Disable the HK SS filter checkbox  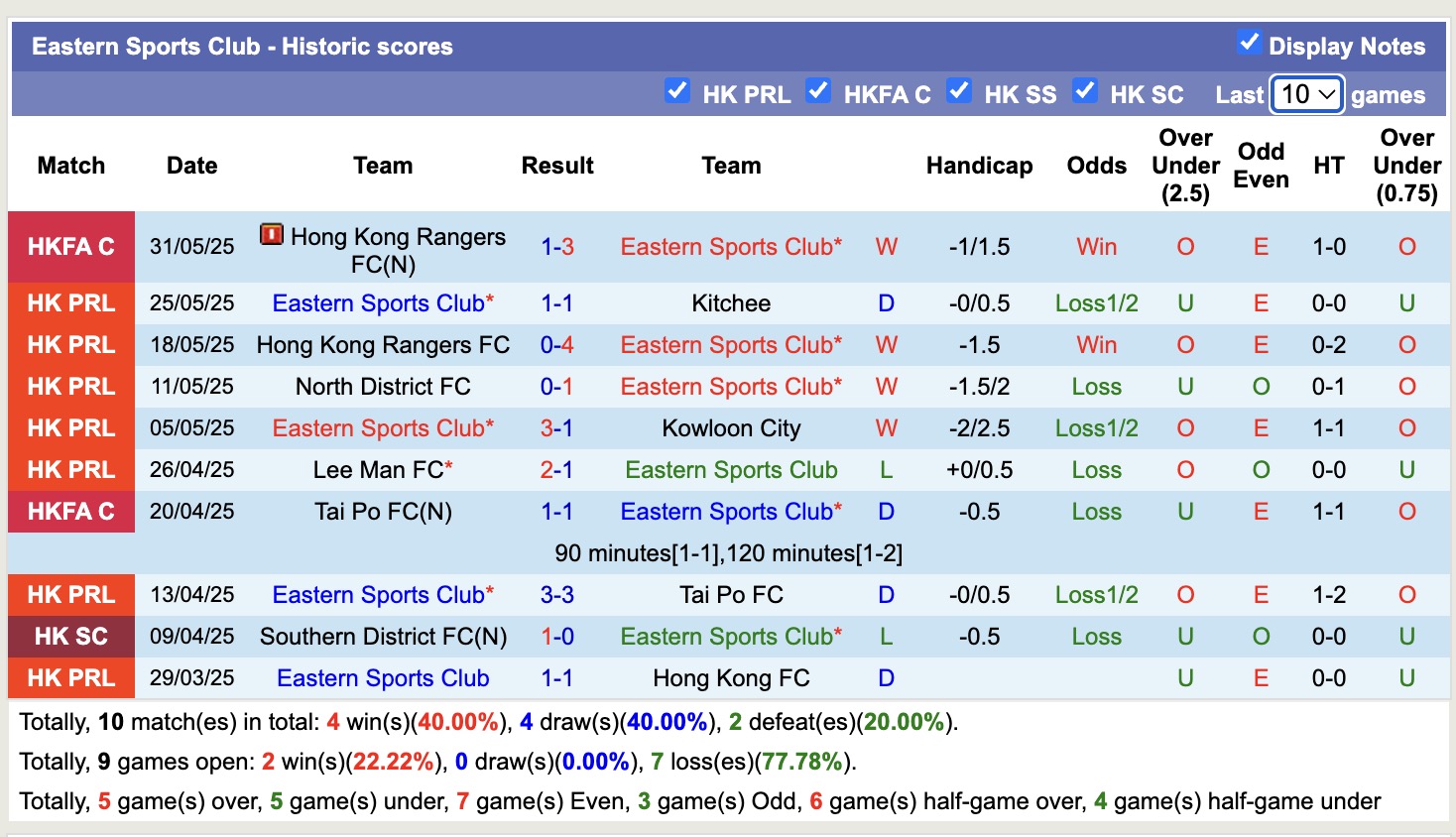(x=959, y=91)
